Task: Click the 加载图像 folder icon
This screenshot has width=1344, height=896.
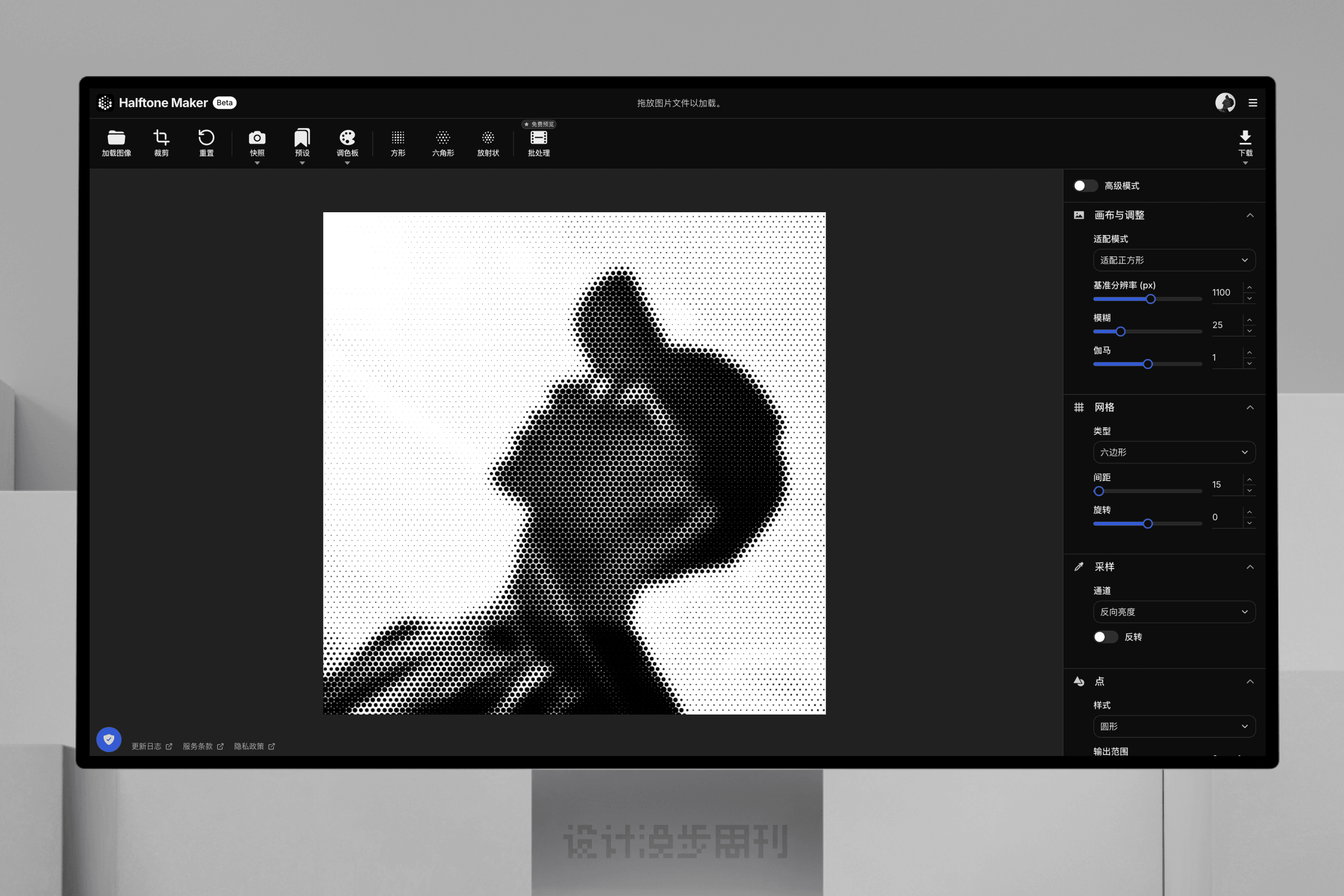Action: (x=116, y=138)
